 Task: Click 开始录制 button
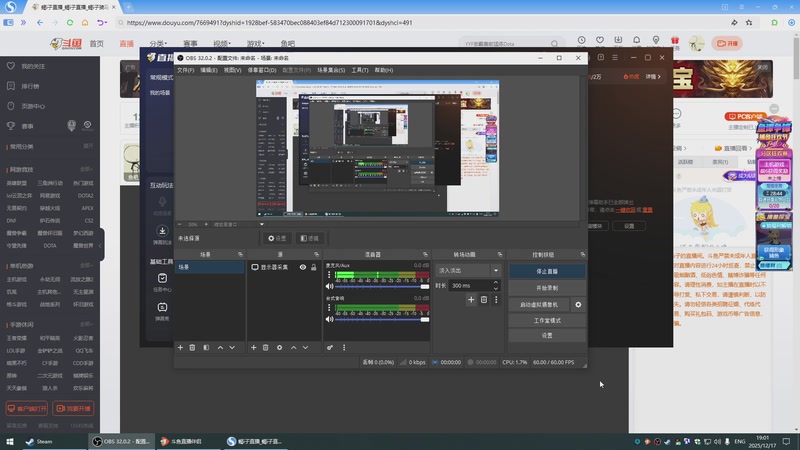pyautogui.click(x=547, y=287)
